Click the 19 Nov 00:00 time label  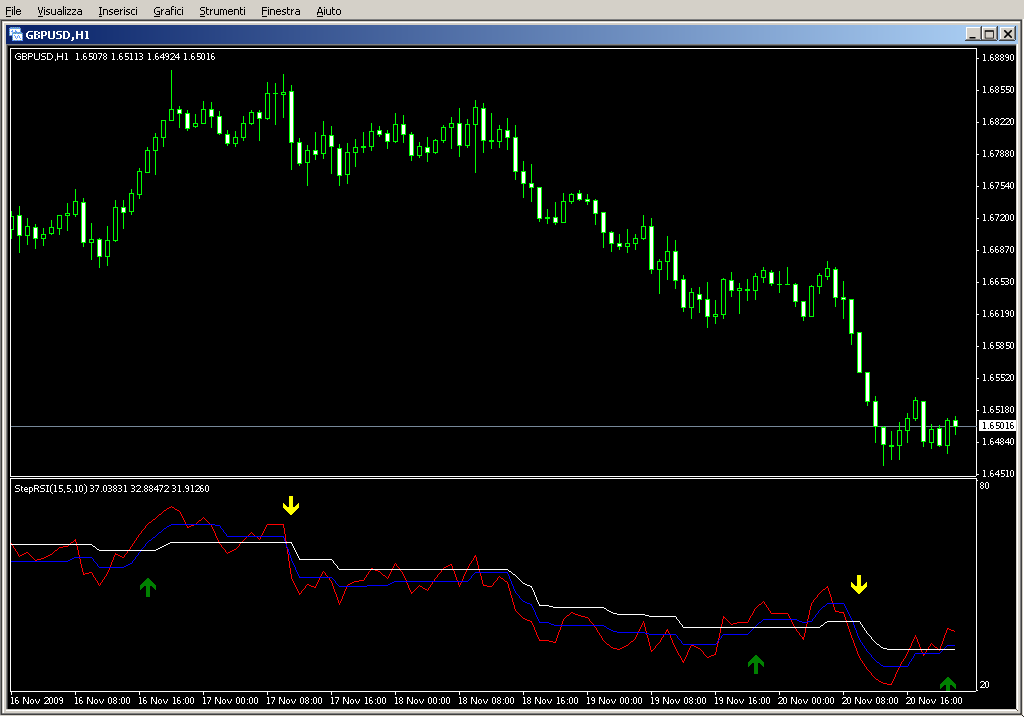[614, 701]
